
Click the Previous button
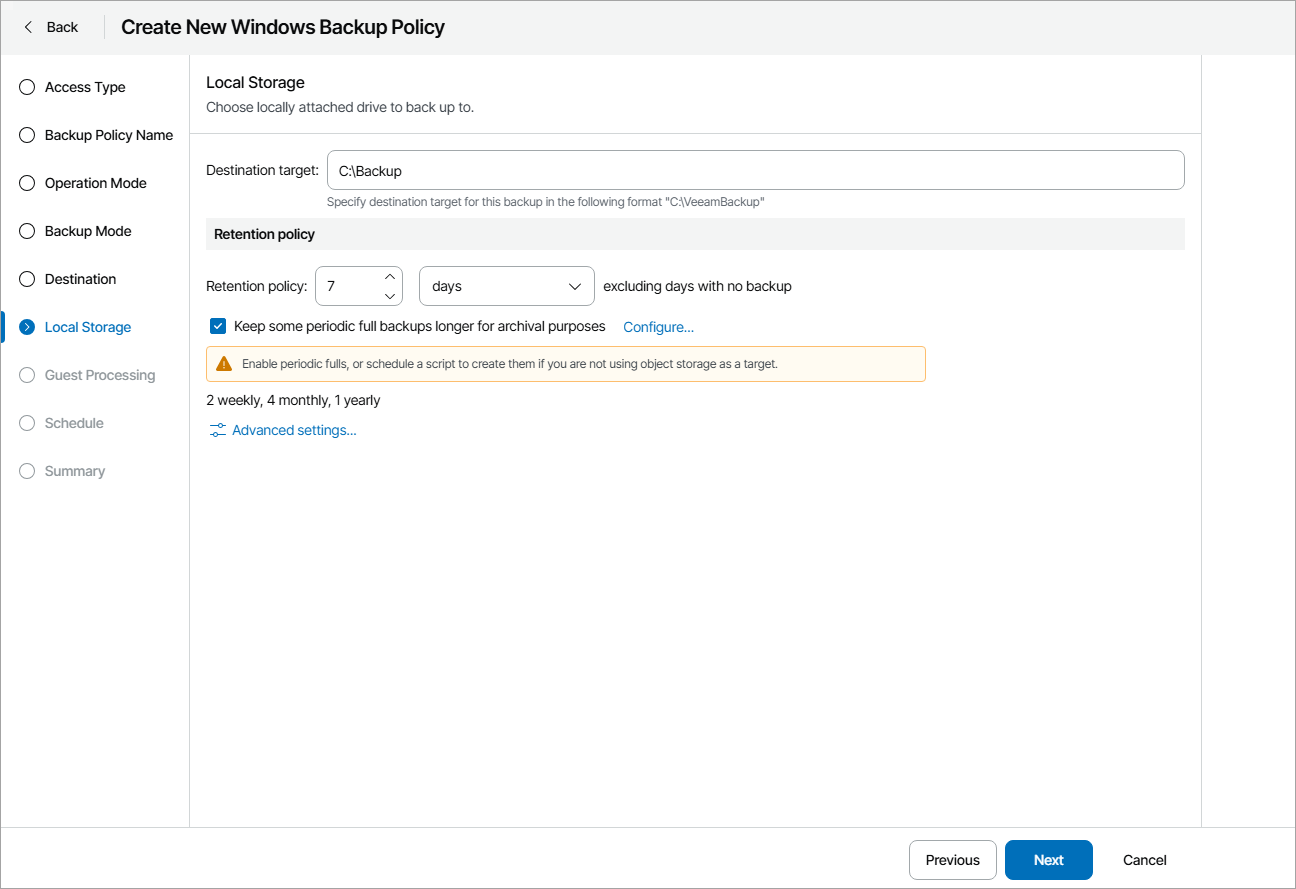(x=952, y=859)
